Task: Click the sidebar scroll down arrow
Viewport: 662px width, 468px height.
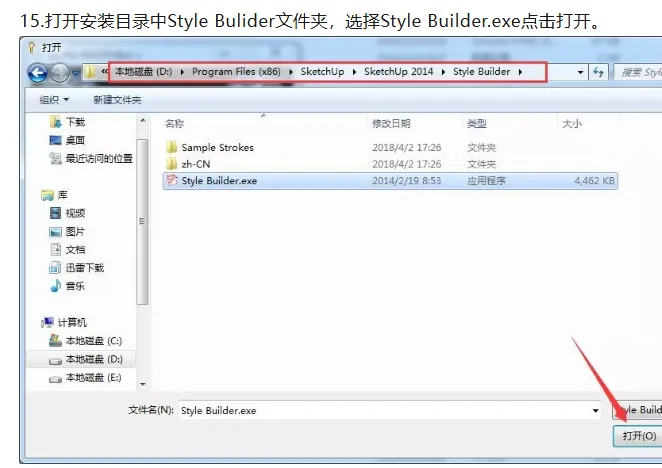Action: (x=143, y=384)
